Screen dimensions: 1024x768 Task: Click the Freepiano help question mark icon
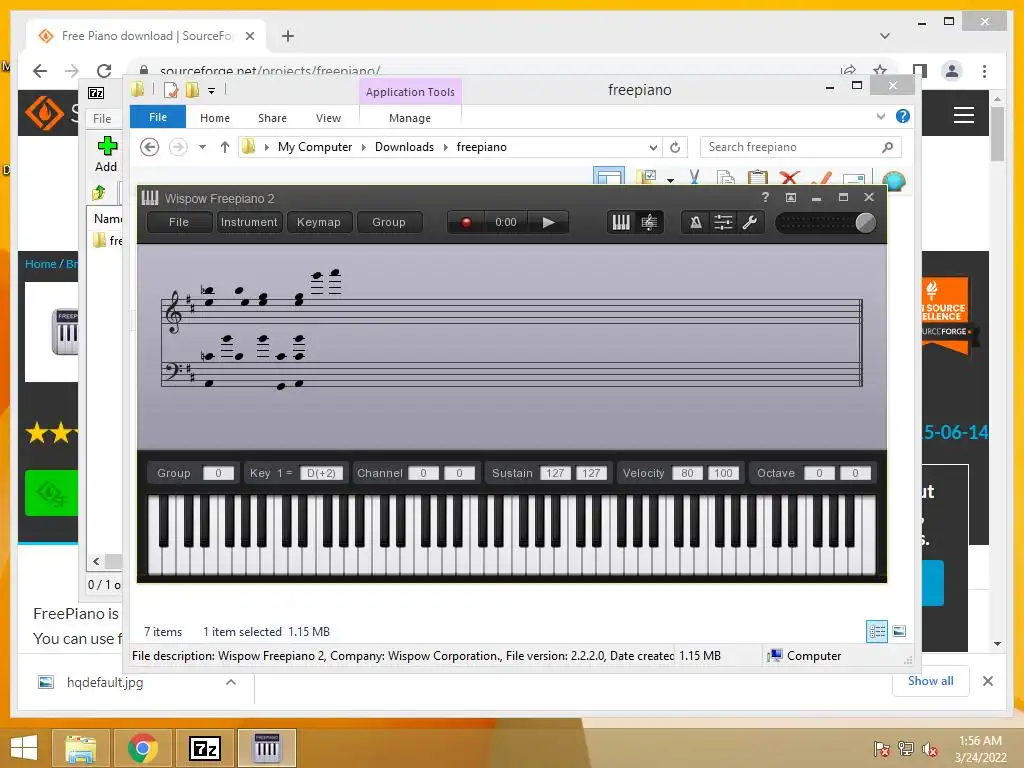(x=765, y=197)
